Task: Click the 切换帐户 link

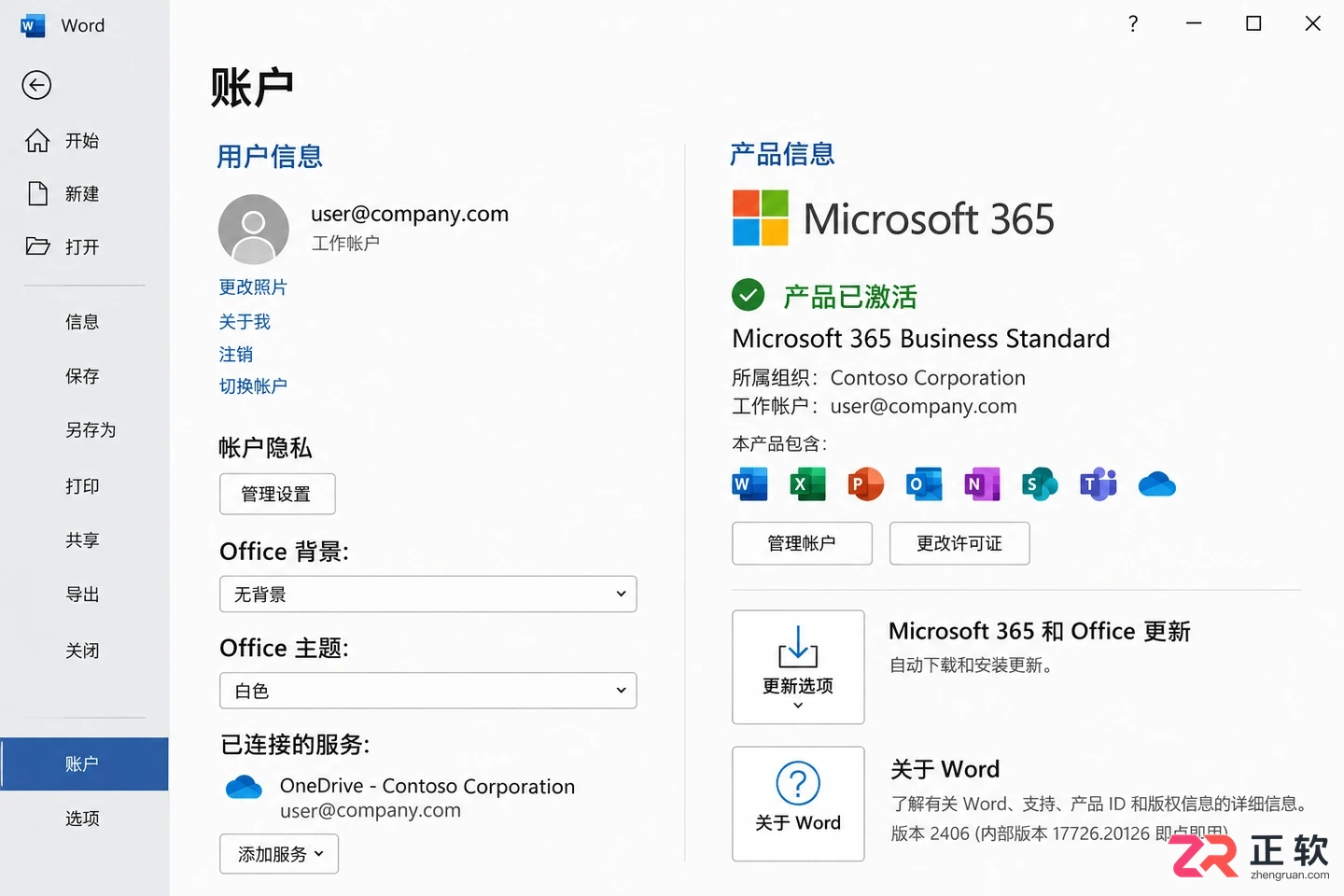Action: [x=253, y=386]
